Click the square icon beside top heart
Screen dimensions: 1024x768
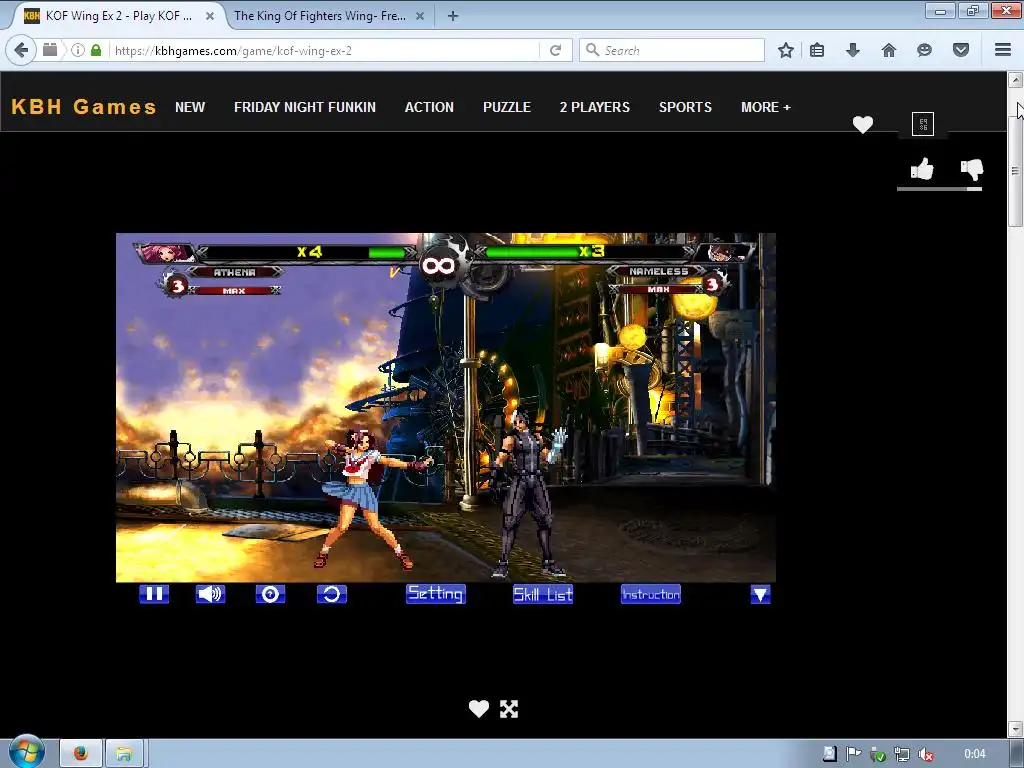923,123
